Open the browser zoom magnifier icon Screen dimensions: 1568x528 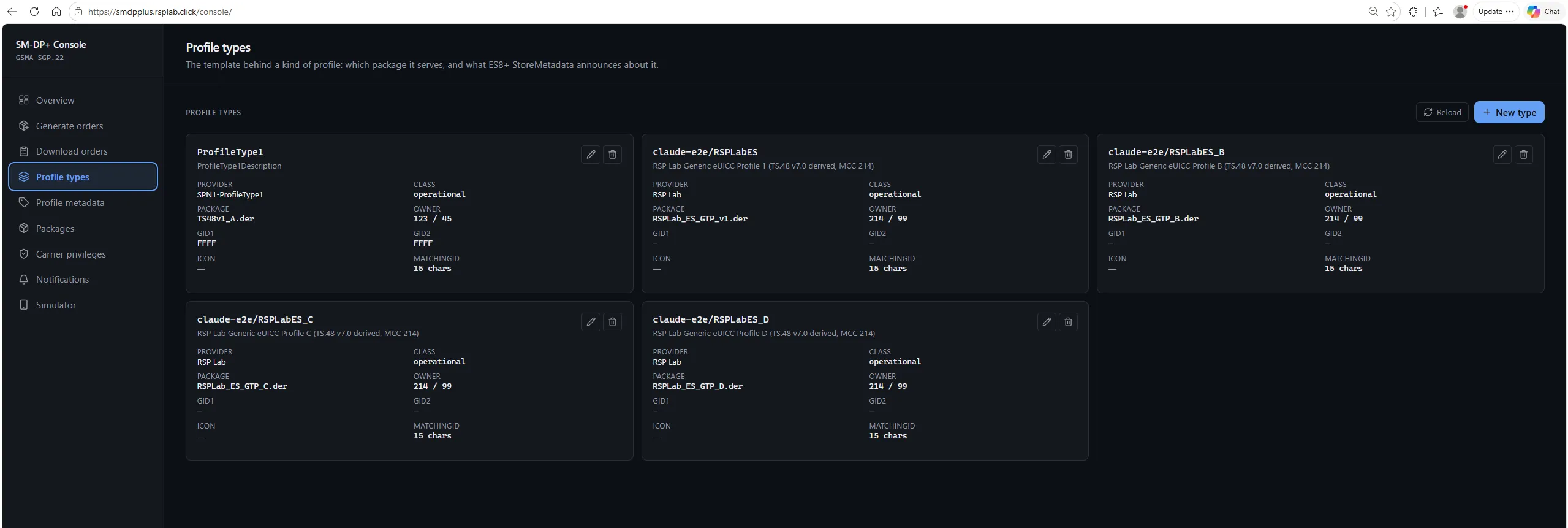pyautogui.click(x=1373, y=12)
